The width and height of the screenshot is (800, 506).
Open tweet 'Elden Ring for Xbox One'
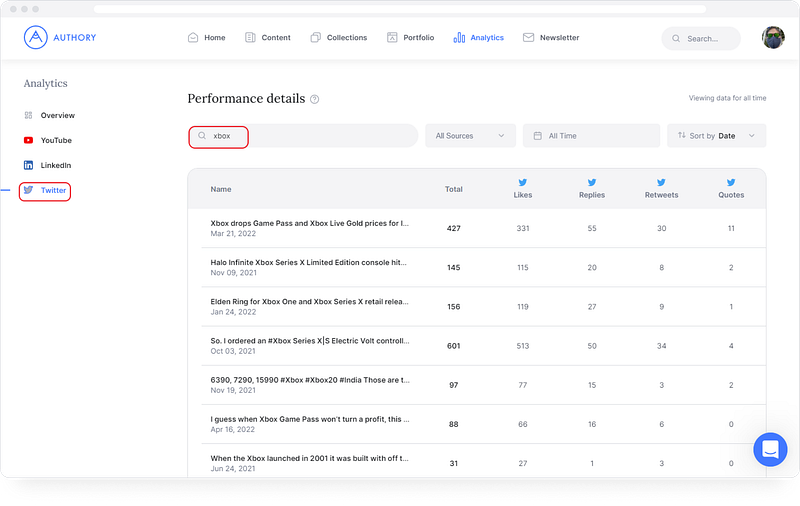pos(310,302)
